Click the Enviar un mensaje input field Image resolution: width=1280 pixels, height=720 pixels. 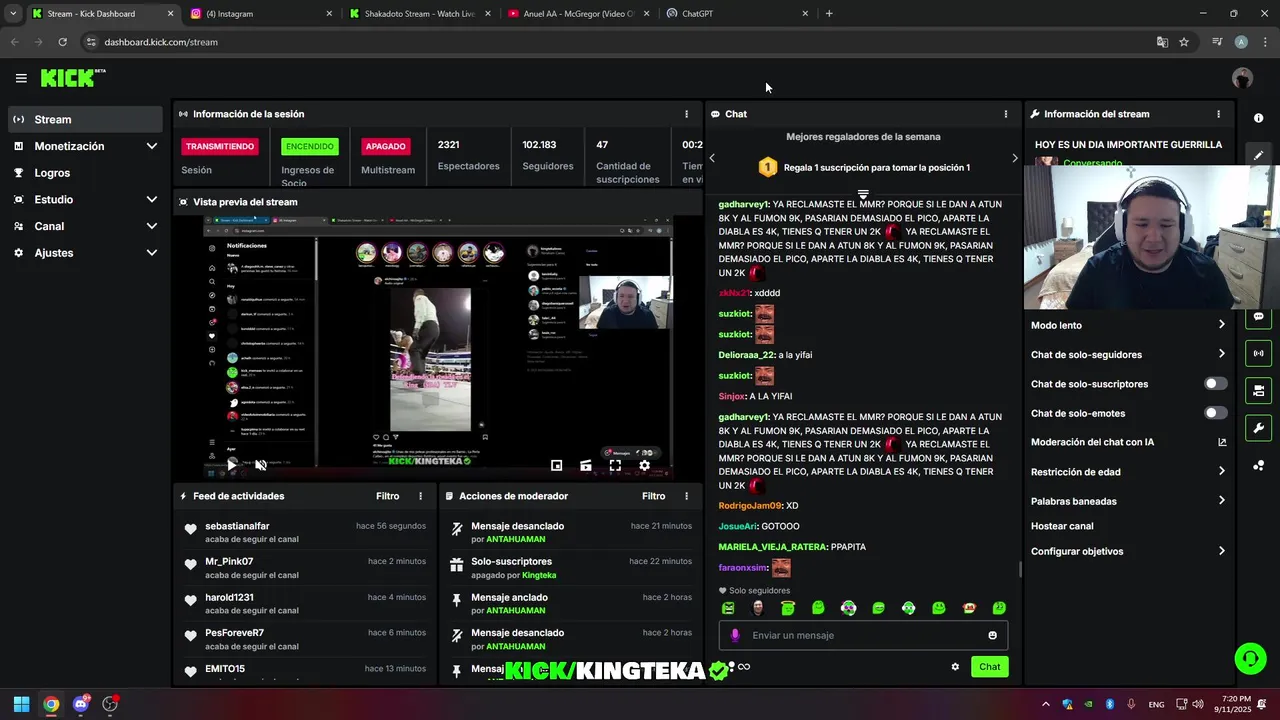point(863,635)
